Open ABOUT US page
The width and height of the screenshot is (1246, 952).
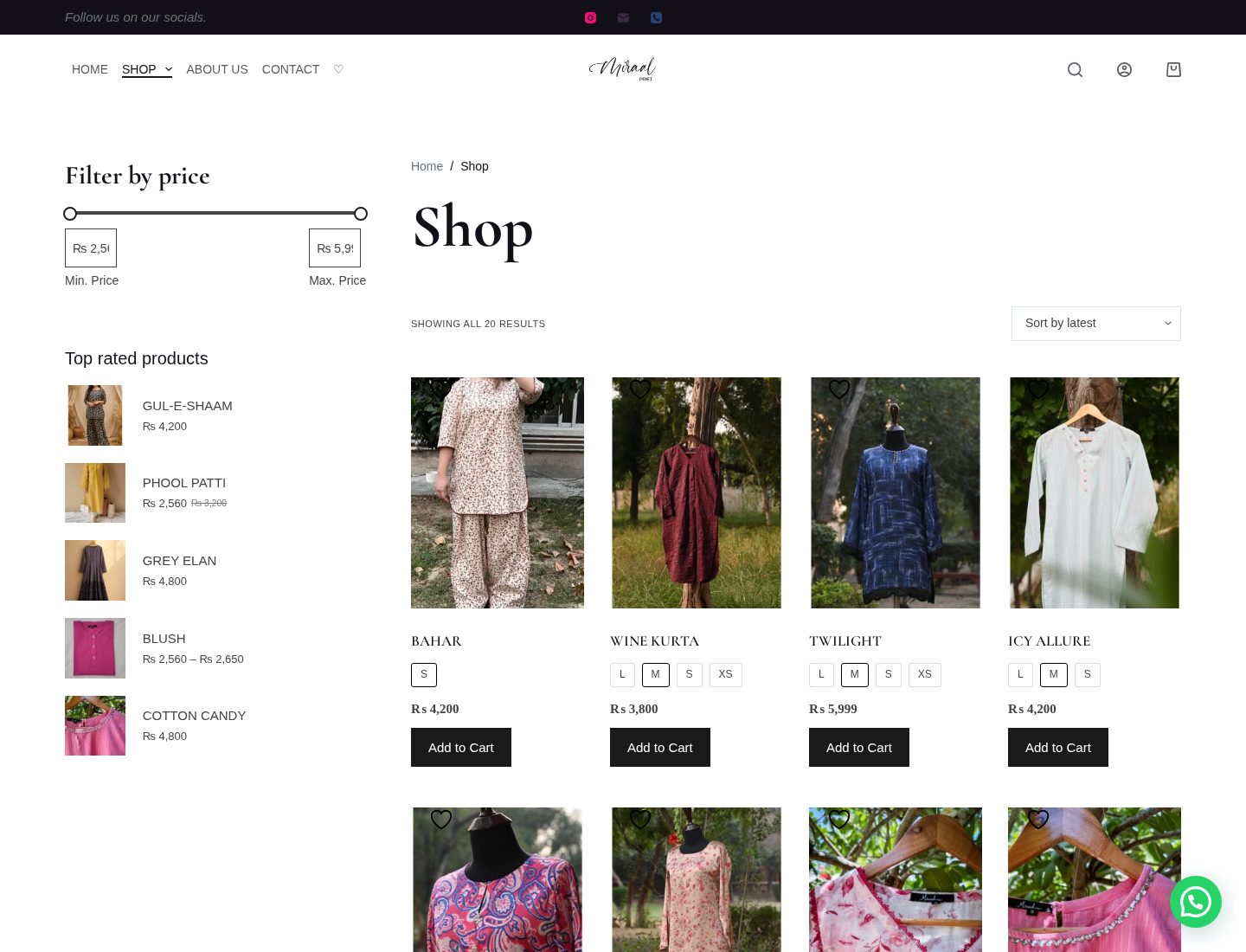[217, 69]
